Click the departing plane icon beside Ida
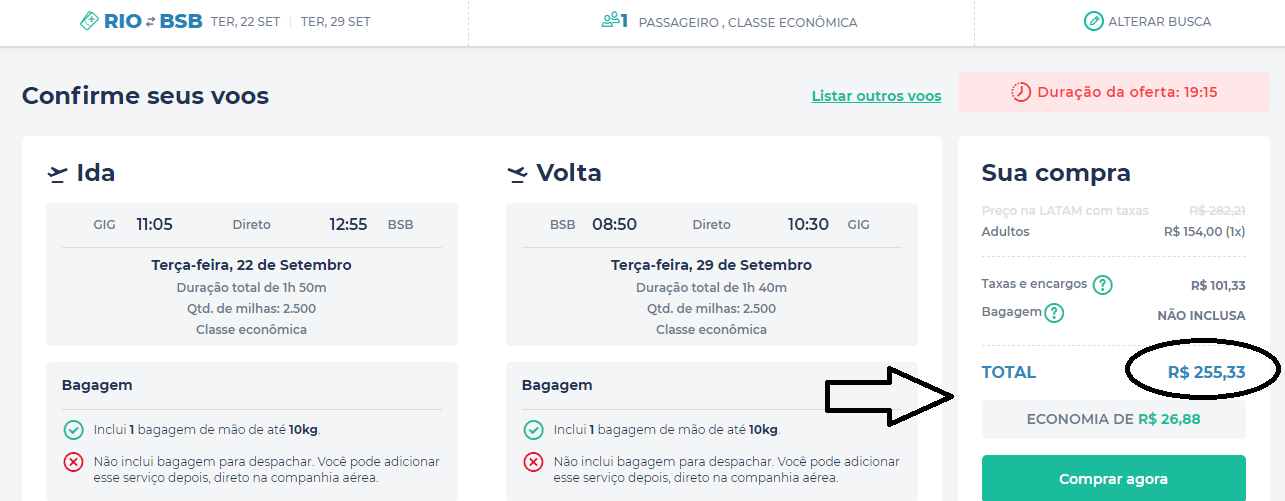The height and width of the screenshot is (501, 1285). click(57, 174)
